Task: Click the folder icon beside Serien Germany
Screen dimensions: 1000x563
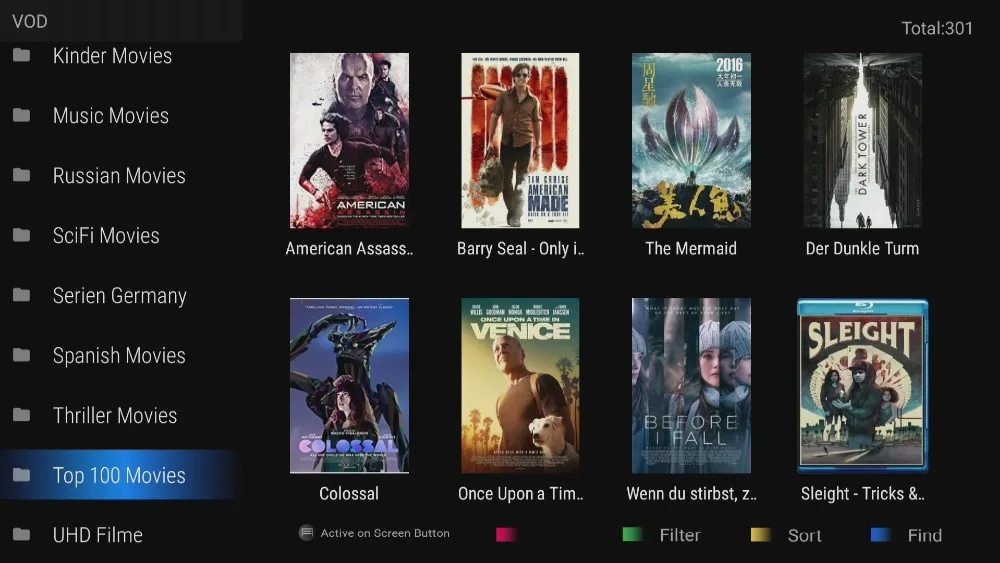Action: coord(22,295)
